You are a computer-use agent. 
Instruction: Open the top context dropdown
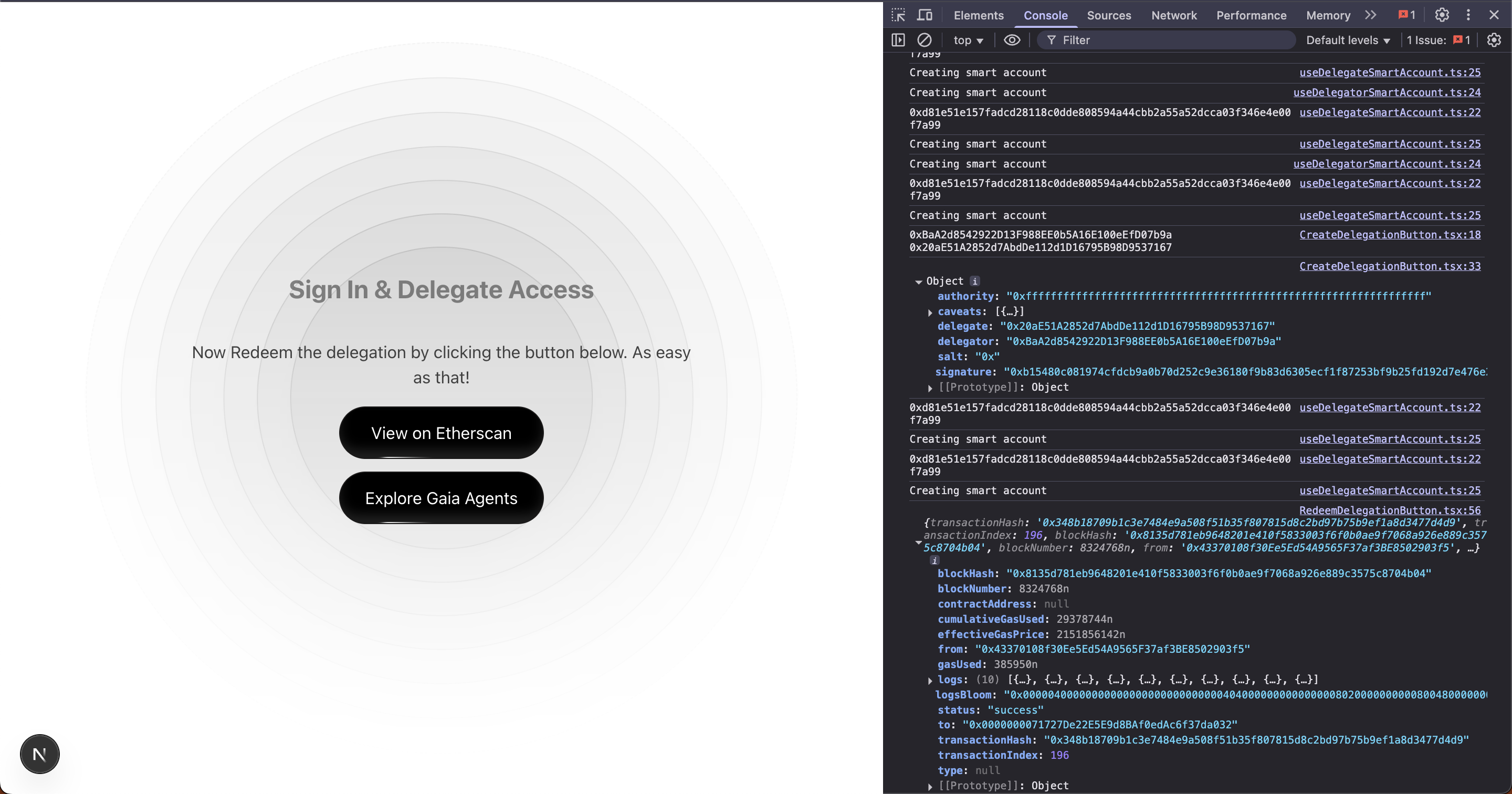tap(968, 40)
